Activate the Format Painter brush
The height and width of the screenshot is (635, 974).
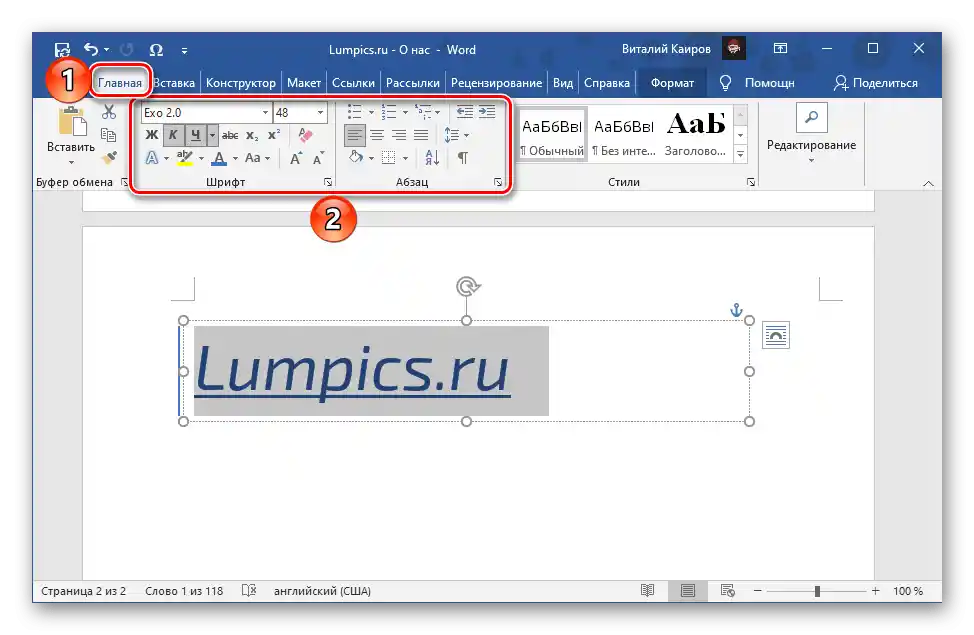pyautogui.click(x=109, y=158)
